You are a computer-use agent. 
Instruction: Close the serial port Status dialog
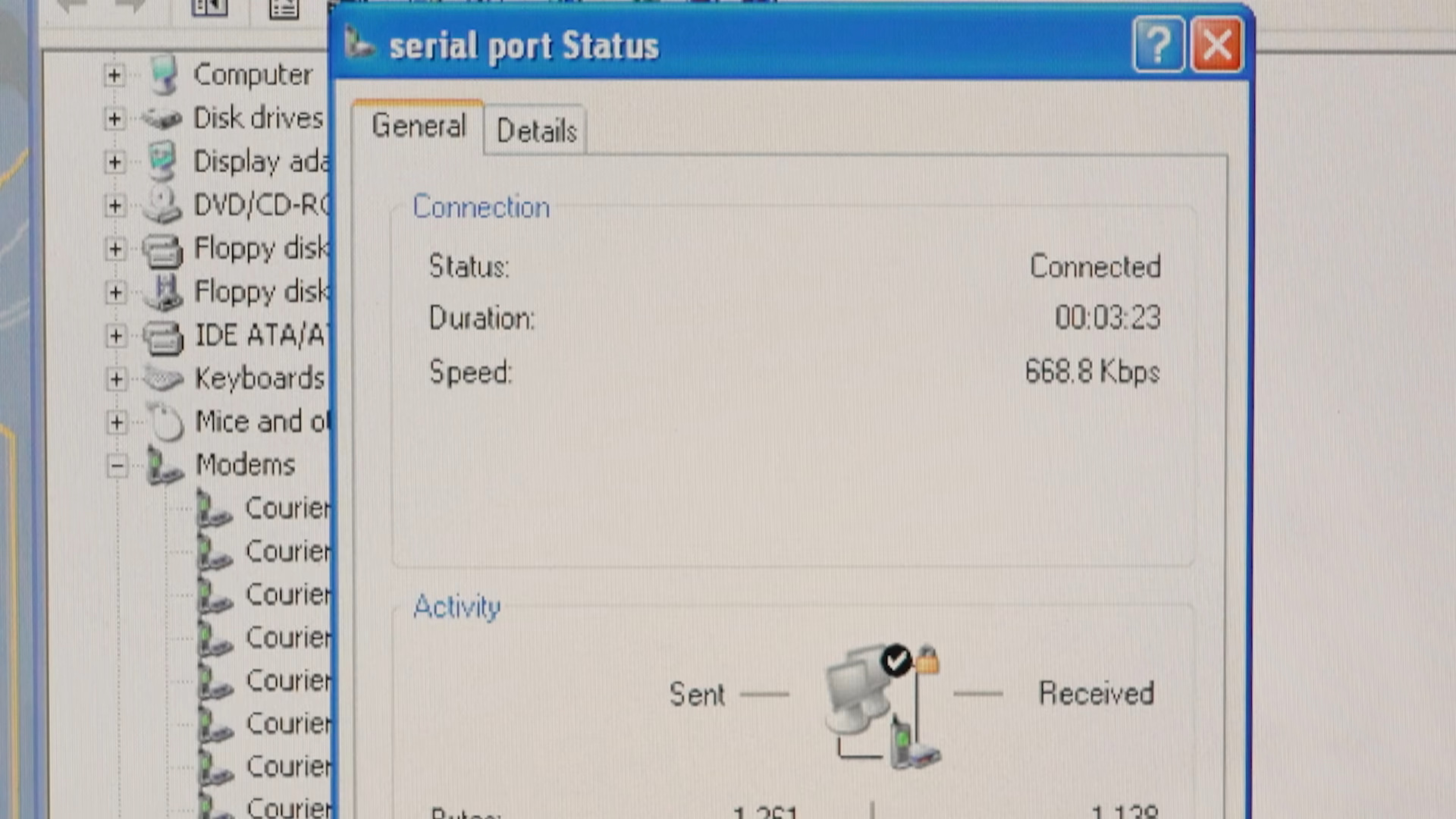click(1216, 44)
